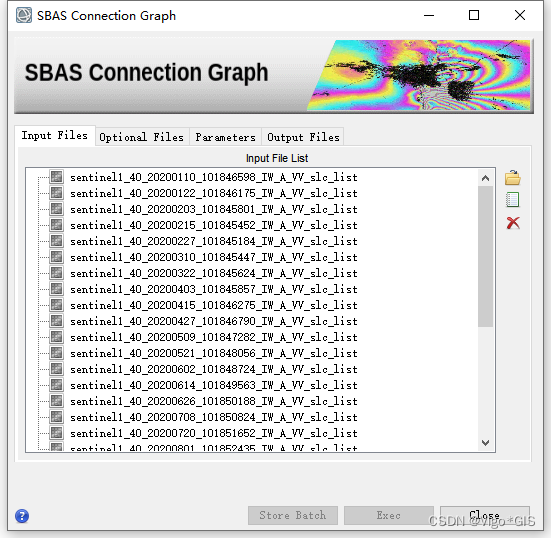This screenshot has height=538, width=551.
Task: Open the Output Files tab
Action: (303, 137)
